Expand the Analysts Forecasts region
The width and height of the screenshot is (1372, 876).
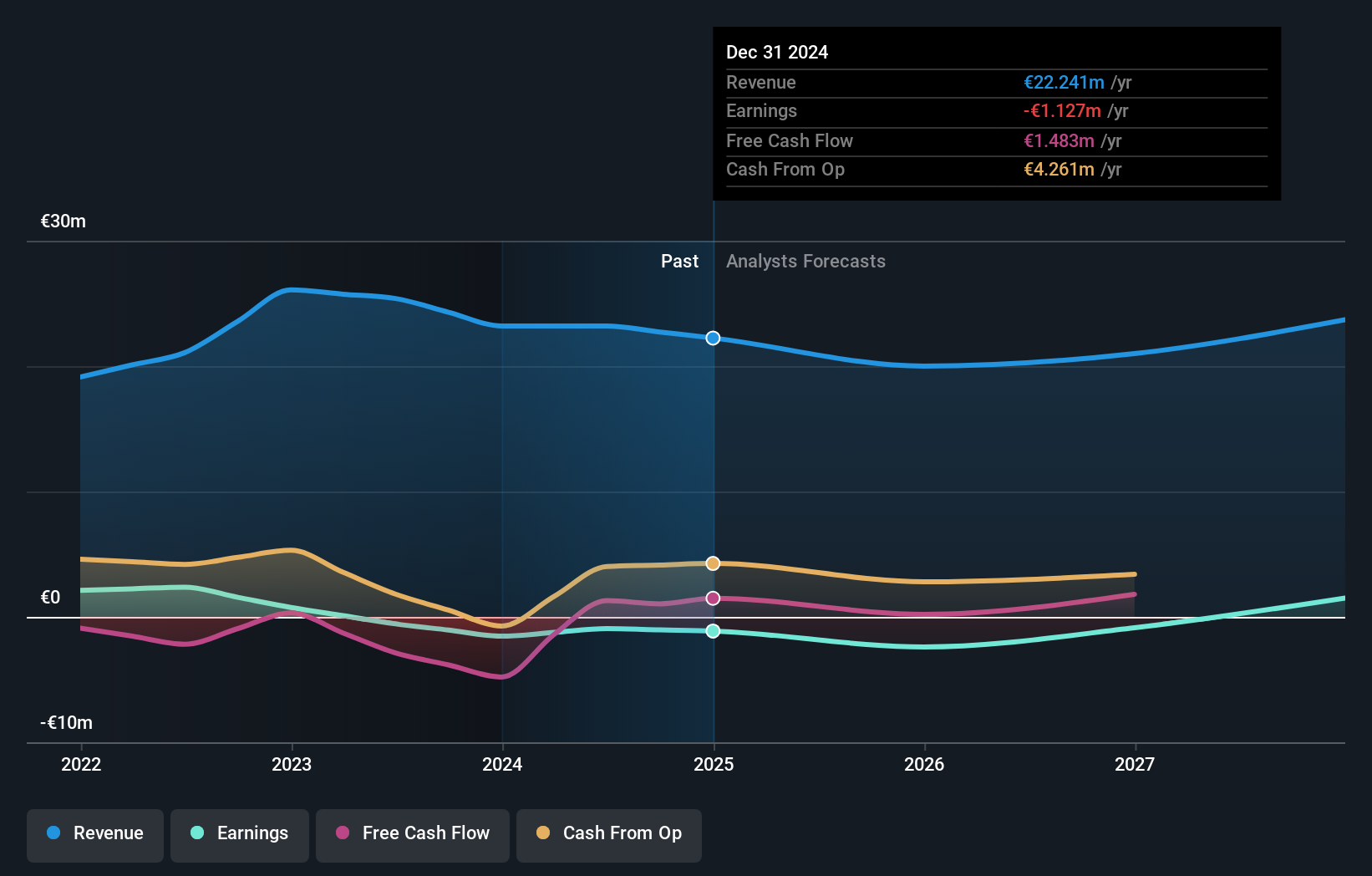[805, 261]
